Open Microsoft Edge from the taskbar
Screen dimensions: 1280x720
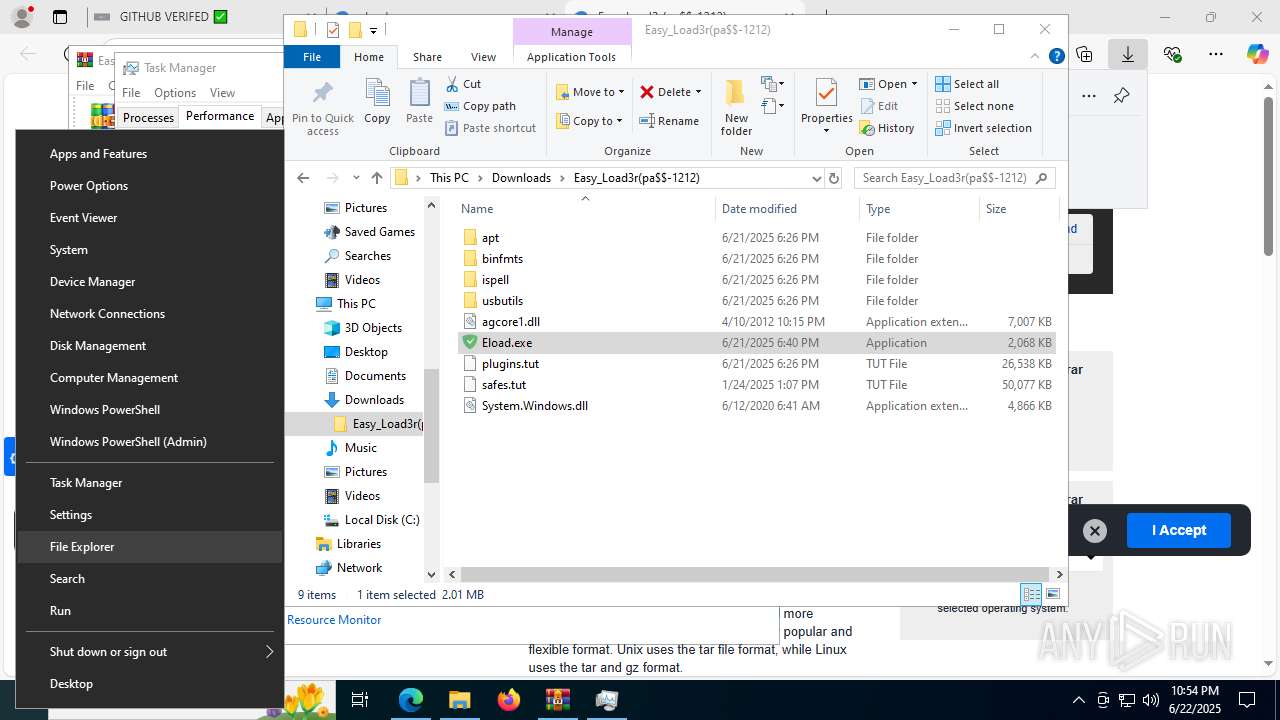pyautogui.click(x=411, y=700)
